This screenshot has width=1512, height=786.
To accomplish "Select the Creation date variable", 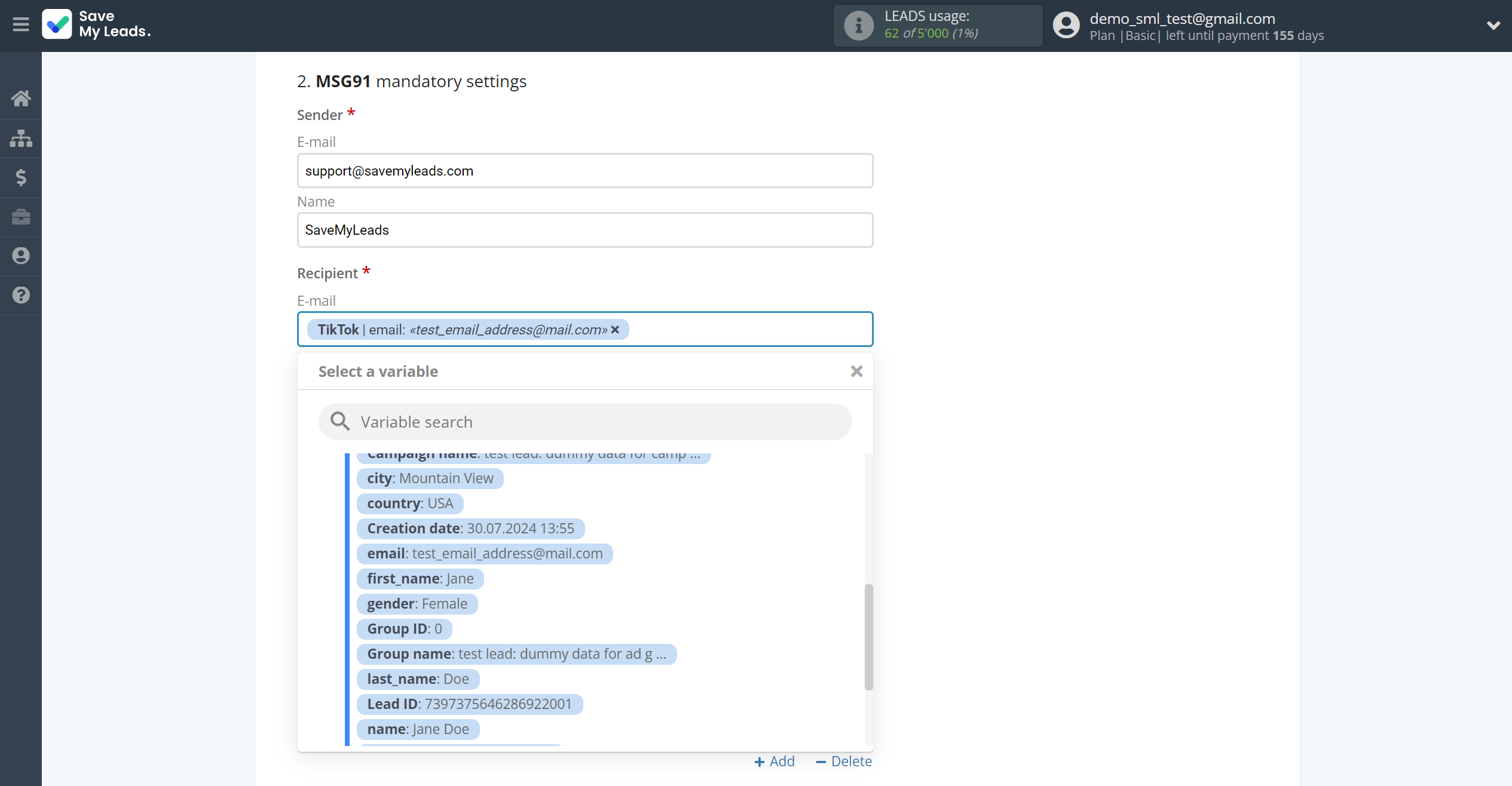I will click(470, 529).
